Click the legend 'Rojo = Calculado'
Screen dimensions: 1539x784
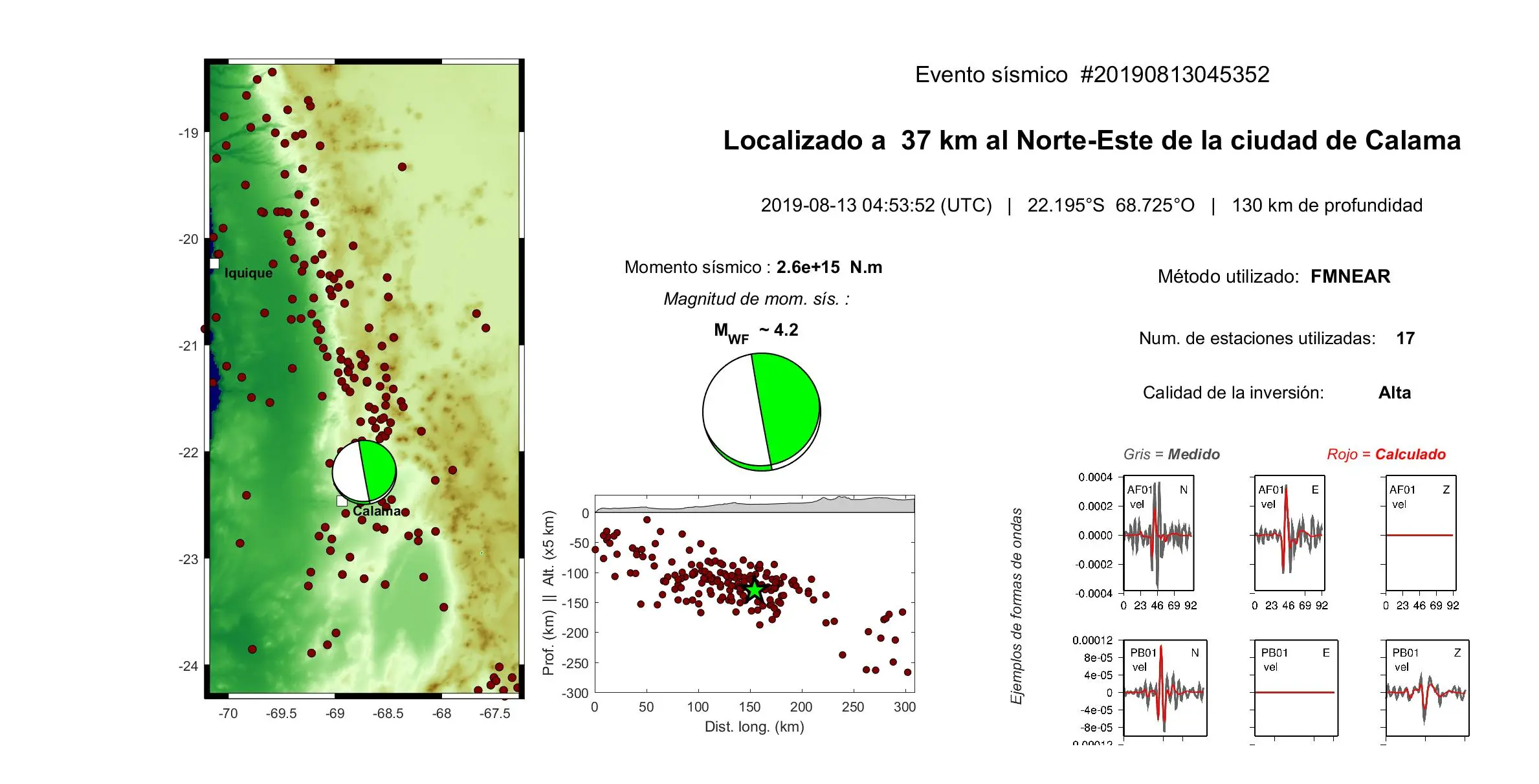pyautogui.click(x=1386, y=454)
